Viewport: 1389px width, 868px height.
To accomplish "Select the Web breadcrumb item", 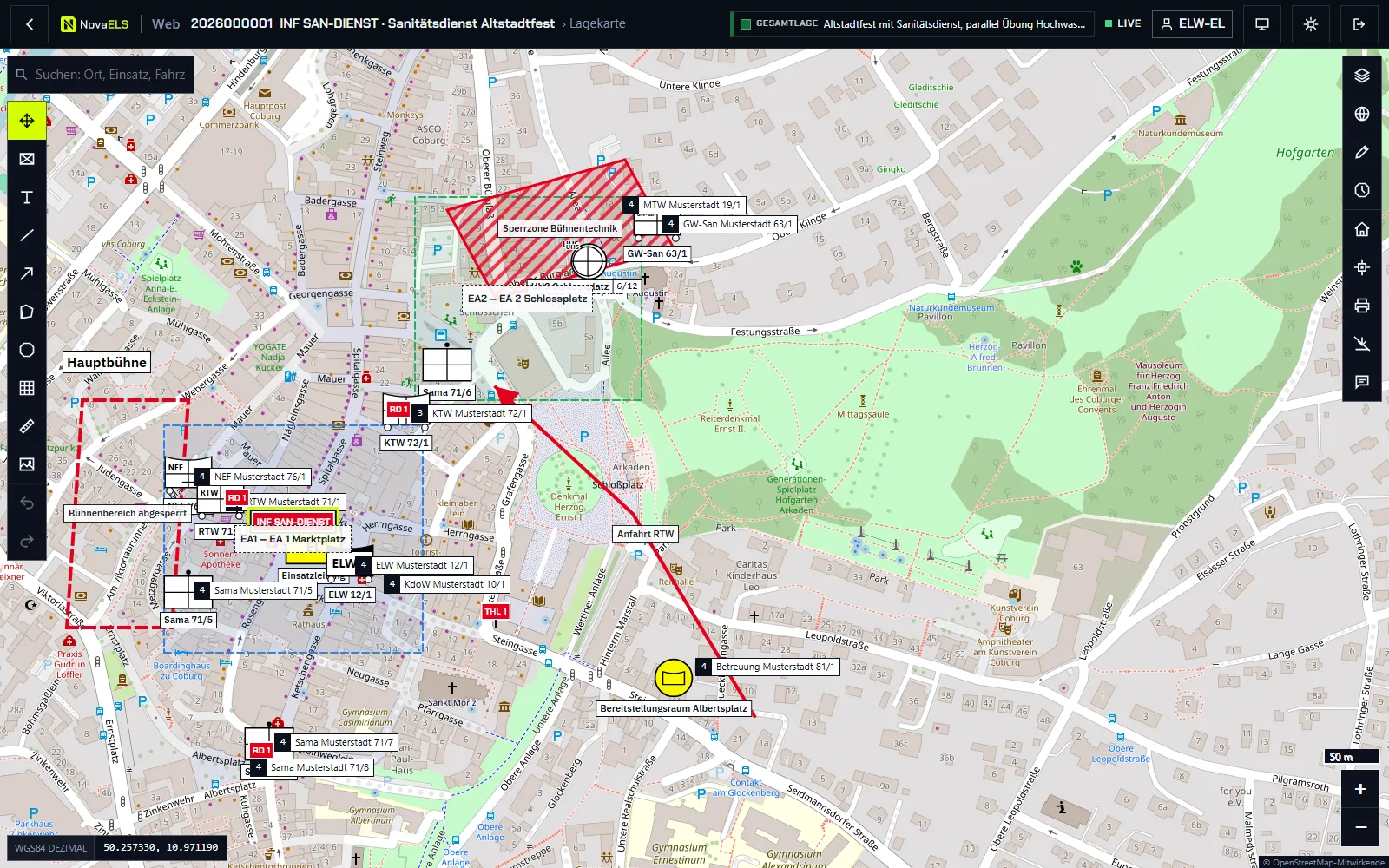I will click(165, 24).
